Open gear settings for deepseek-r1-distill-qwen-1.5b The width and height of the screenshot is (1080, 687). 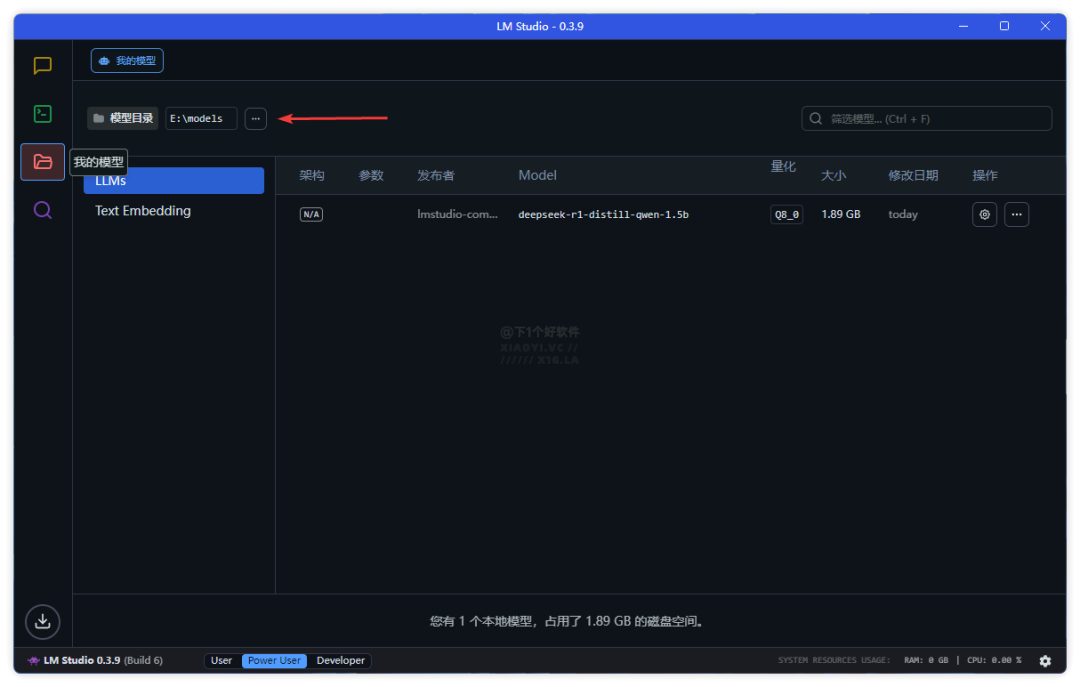click(x=984, y=214)
